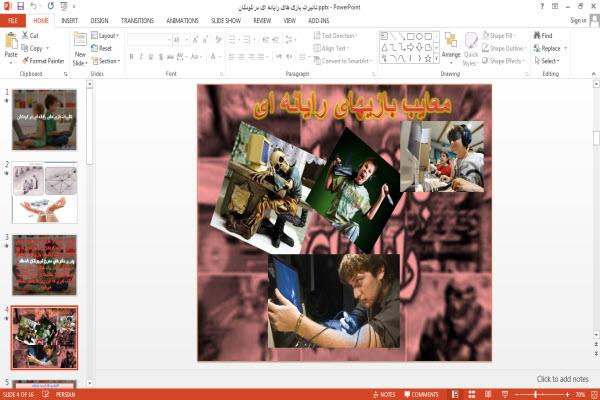Click zoom percentage 70%
Screen dimensions: 600x400
pyautogui.click(x=580, y=394)
